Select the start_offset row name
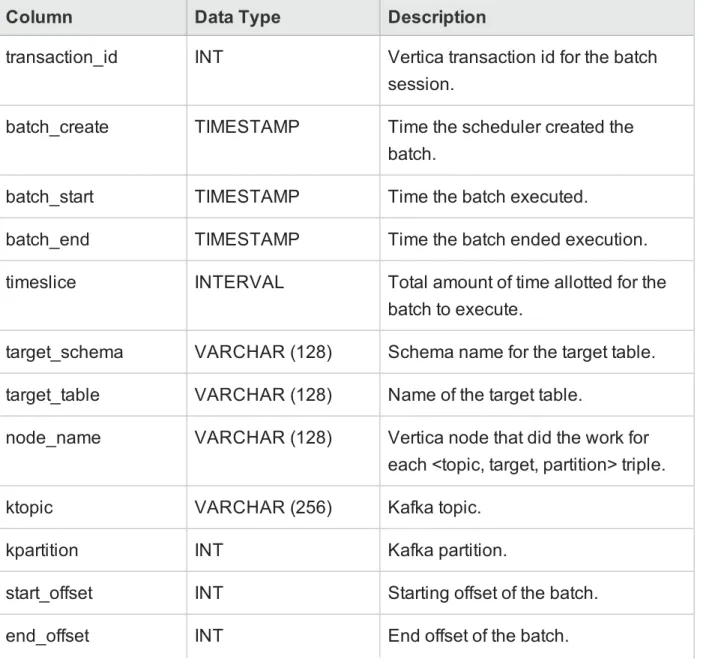This screenshot has height=665, width=709. pyautogui.click(x=49, y=593)
